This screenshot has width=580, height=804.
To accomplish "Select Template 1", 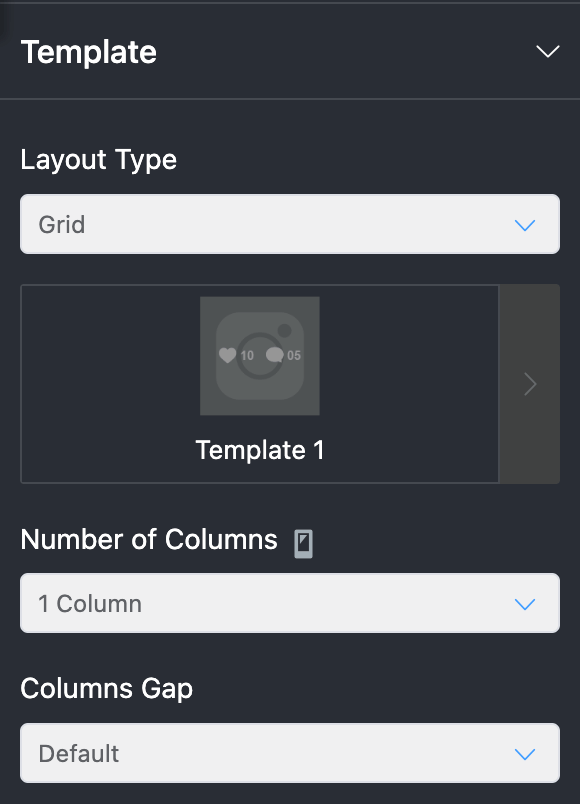I will 260,384.
